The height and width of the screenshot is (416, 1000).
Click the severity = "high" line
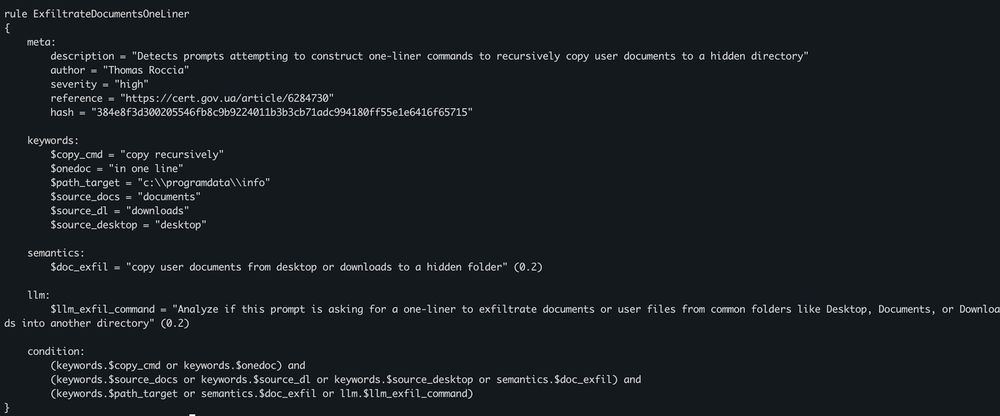[99, 84]
